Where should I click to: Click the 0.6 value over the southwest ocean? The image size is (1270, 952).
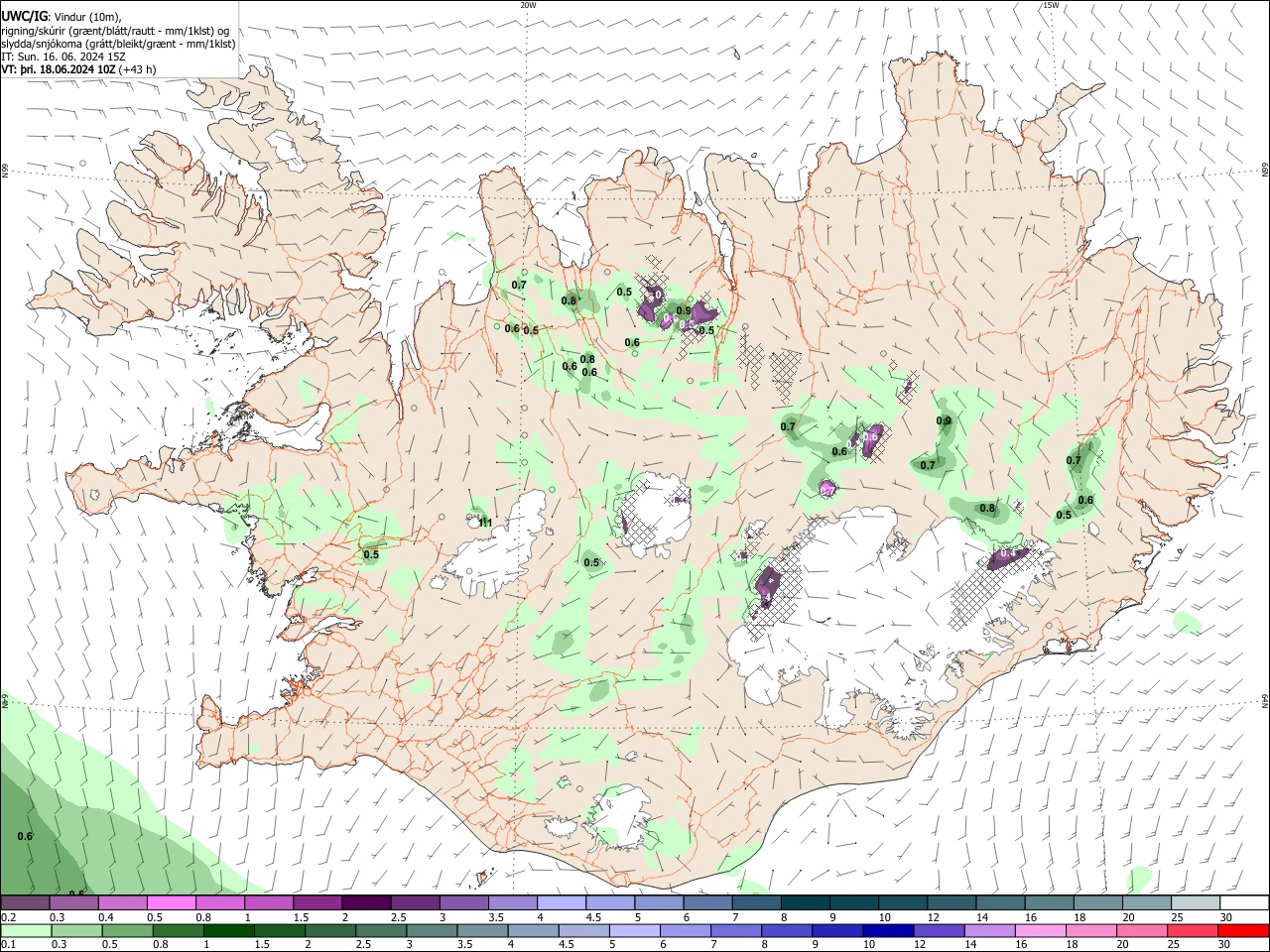[x=25, y=836]
